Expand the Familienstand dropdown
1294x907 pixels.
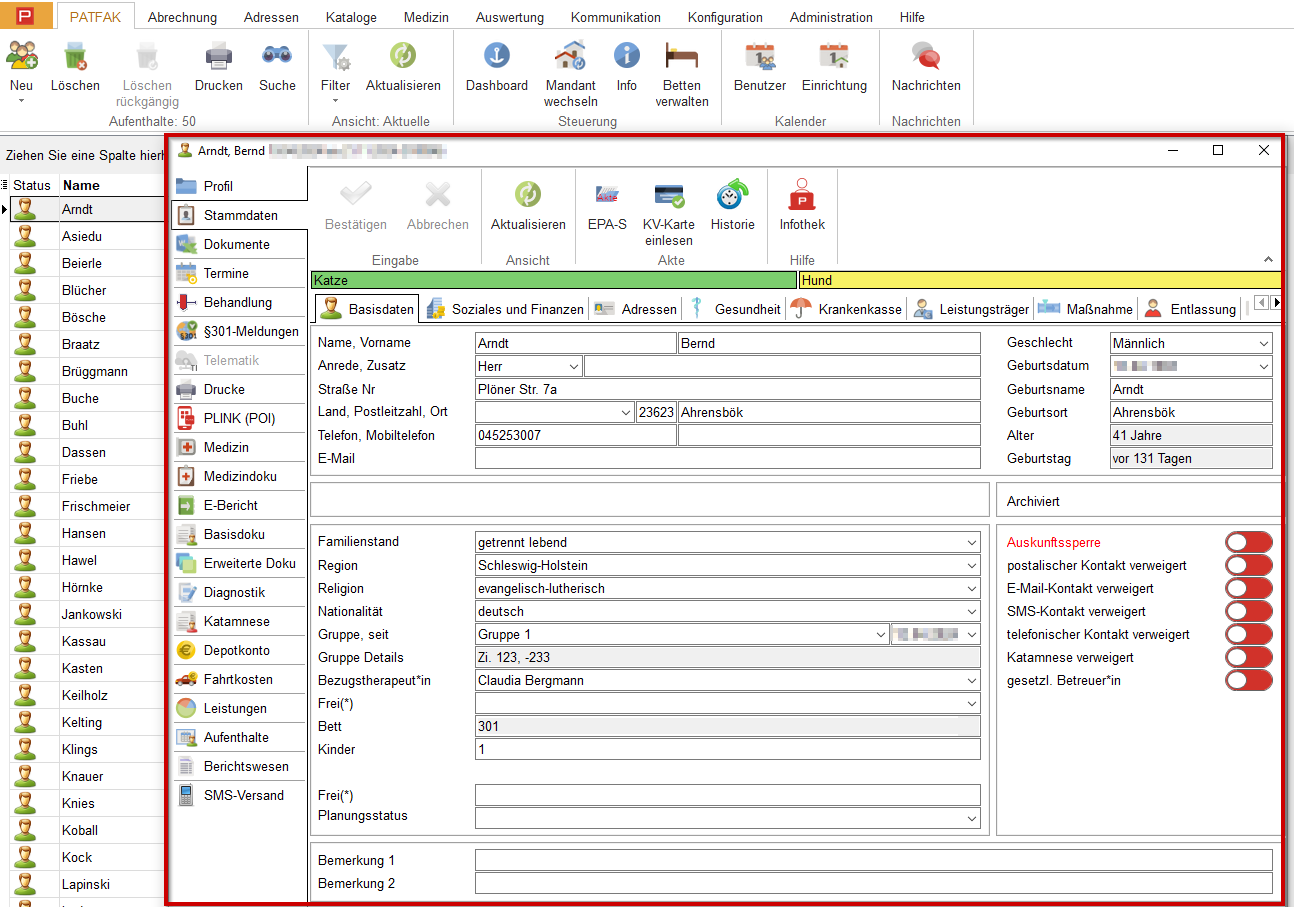pos(972,543)
